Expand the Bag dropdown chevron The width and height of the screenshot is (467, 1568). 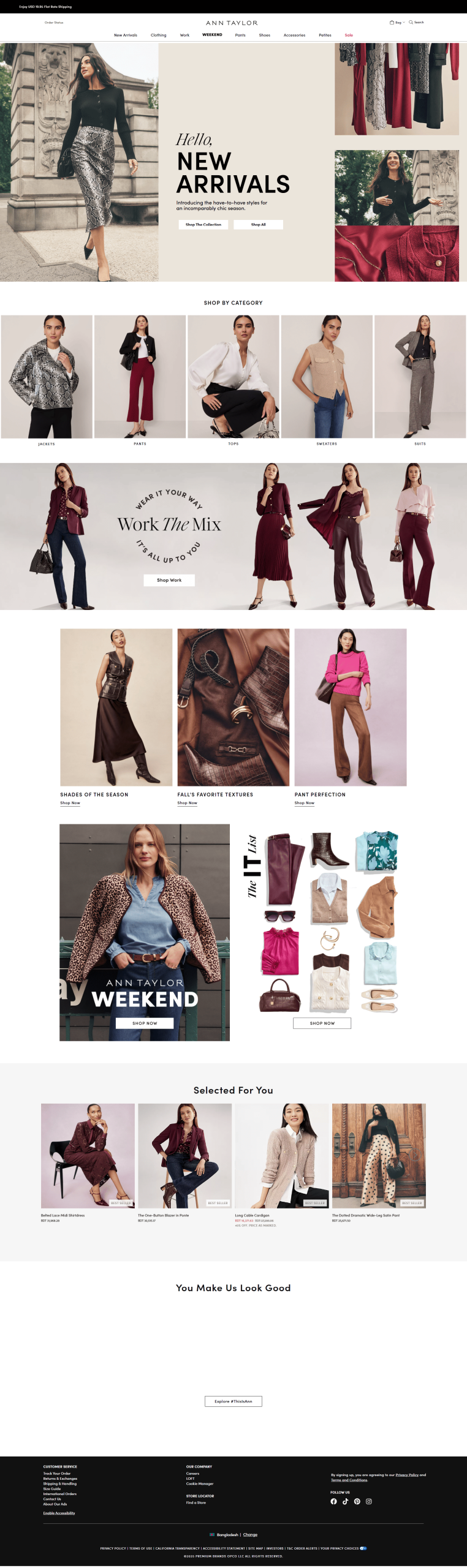pos(404,22)
